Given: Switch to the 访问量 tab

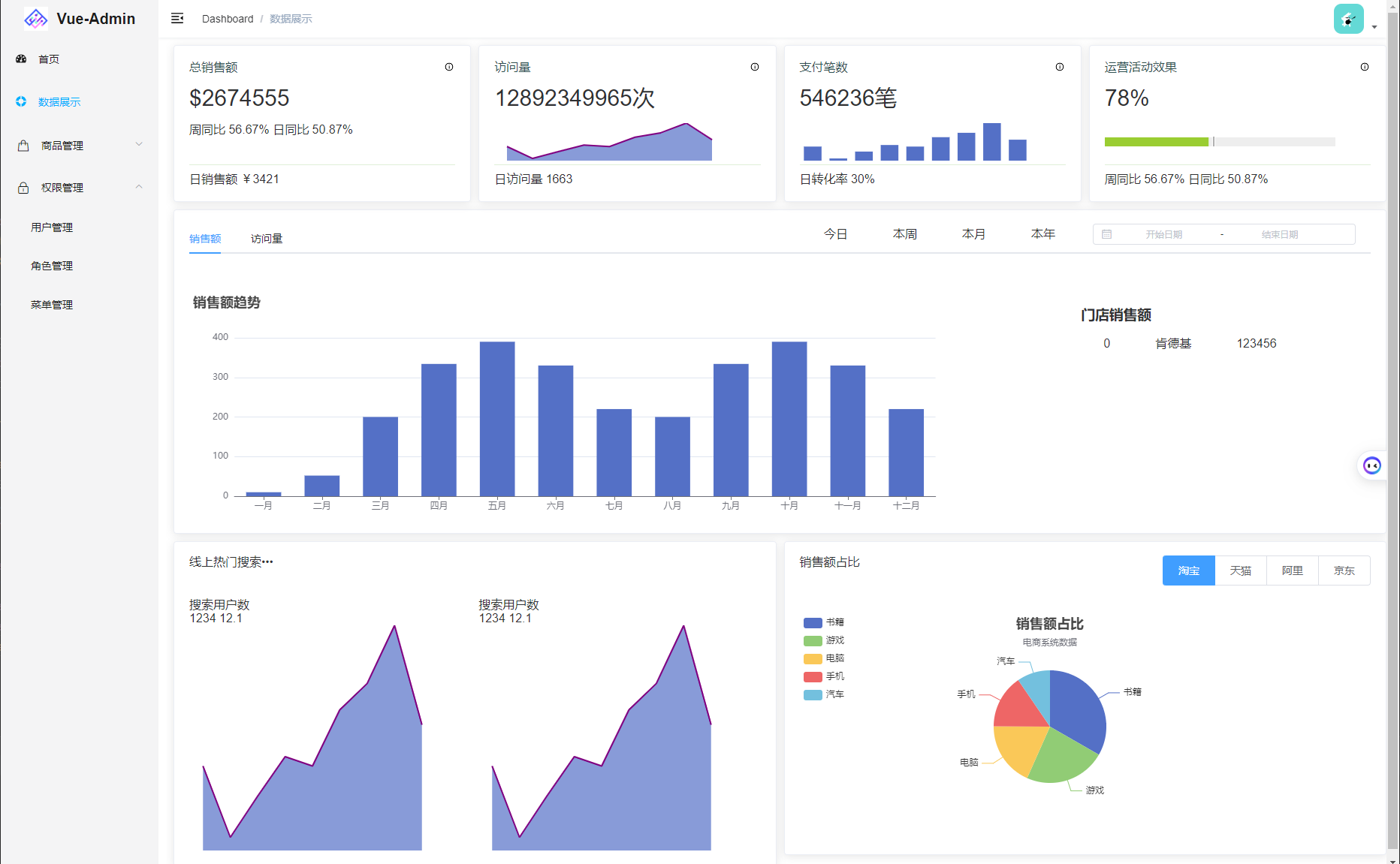Looking at the screenshot, I should click(267, 239).
